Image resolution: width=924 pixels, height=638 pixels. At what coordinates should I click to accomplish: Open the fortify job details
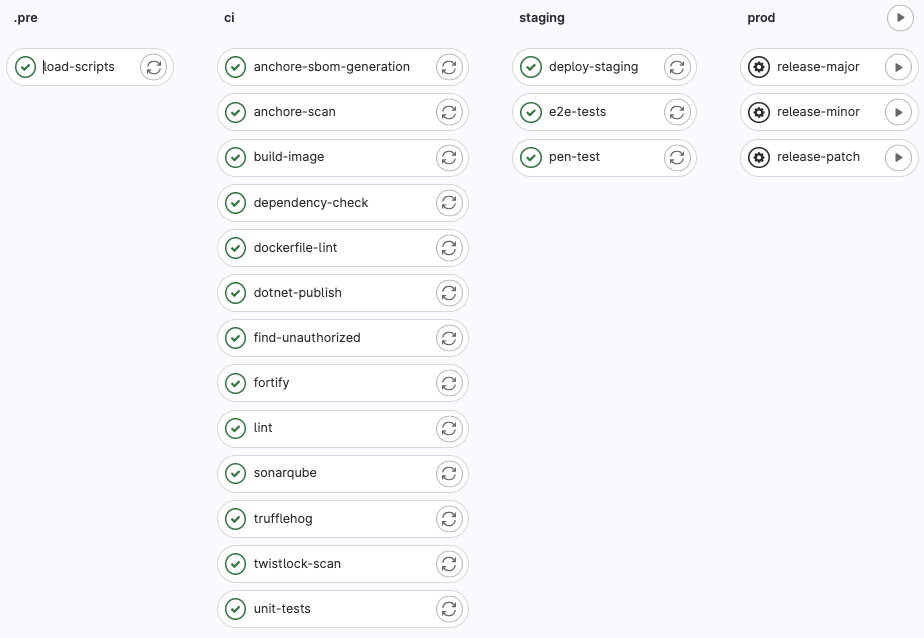pos(272,383)
